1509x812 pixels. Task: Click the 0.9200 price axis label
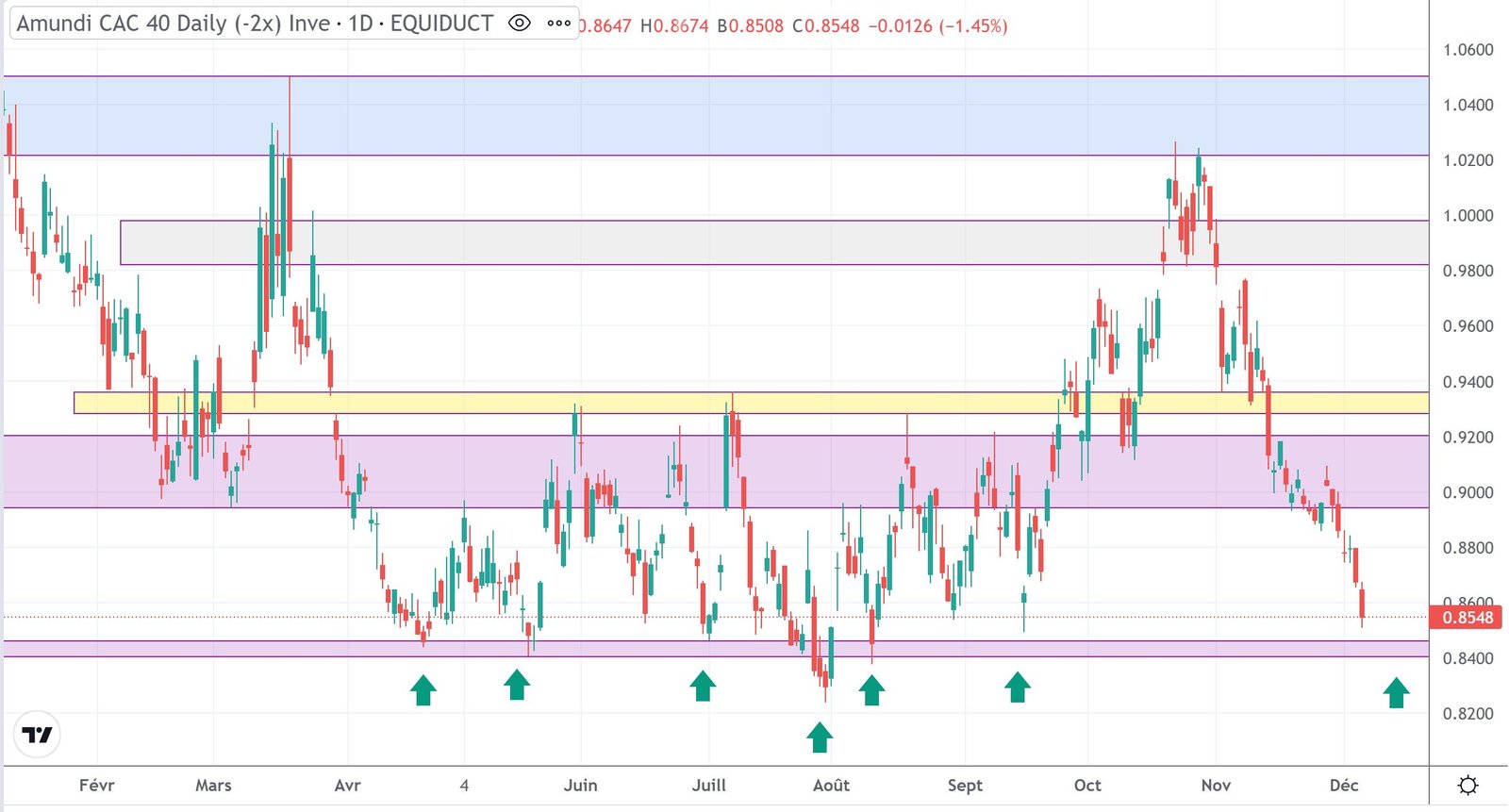pyautogui.click(x=1468, y=438)
